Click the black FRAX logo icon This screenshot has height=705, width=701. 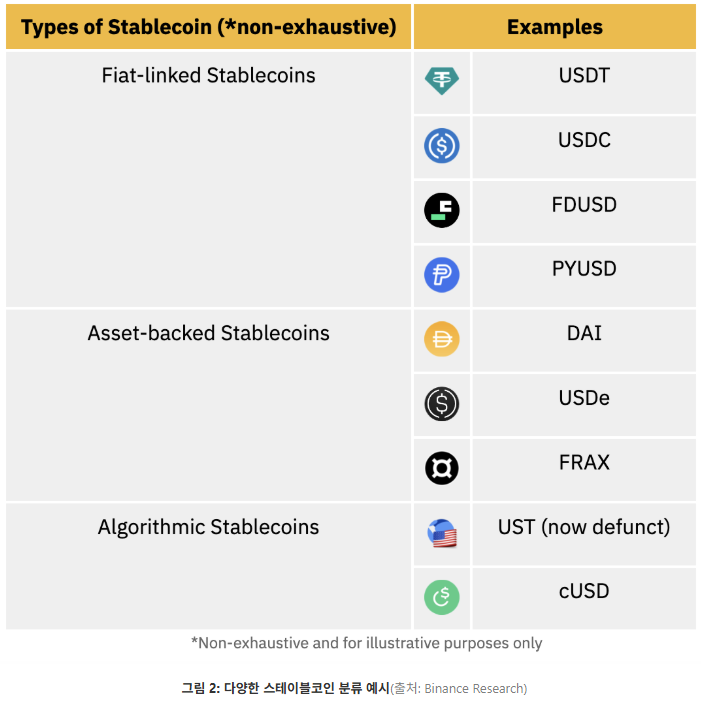(442, 468)
